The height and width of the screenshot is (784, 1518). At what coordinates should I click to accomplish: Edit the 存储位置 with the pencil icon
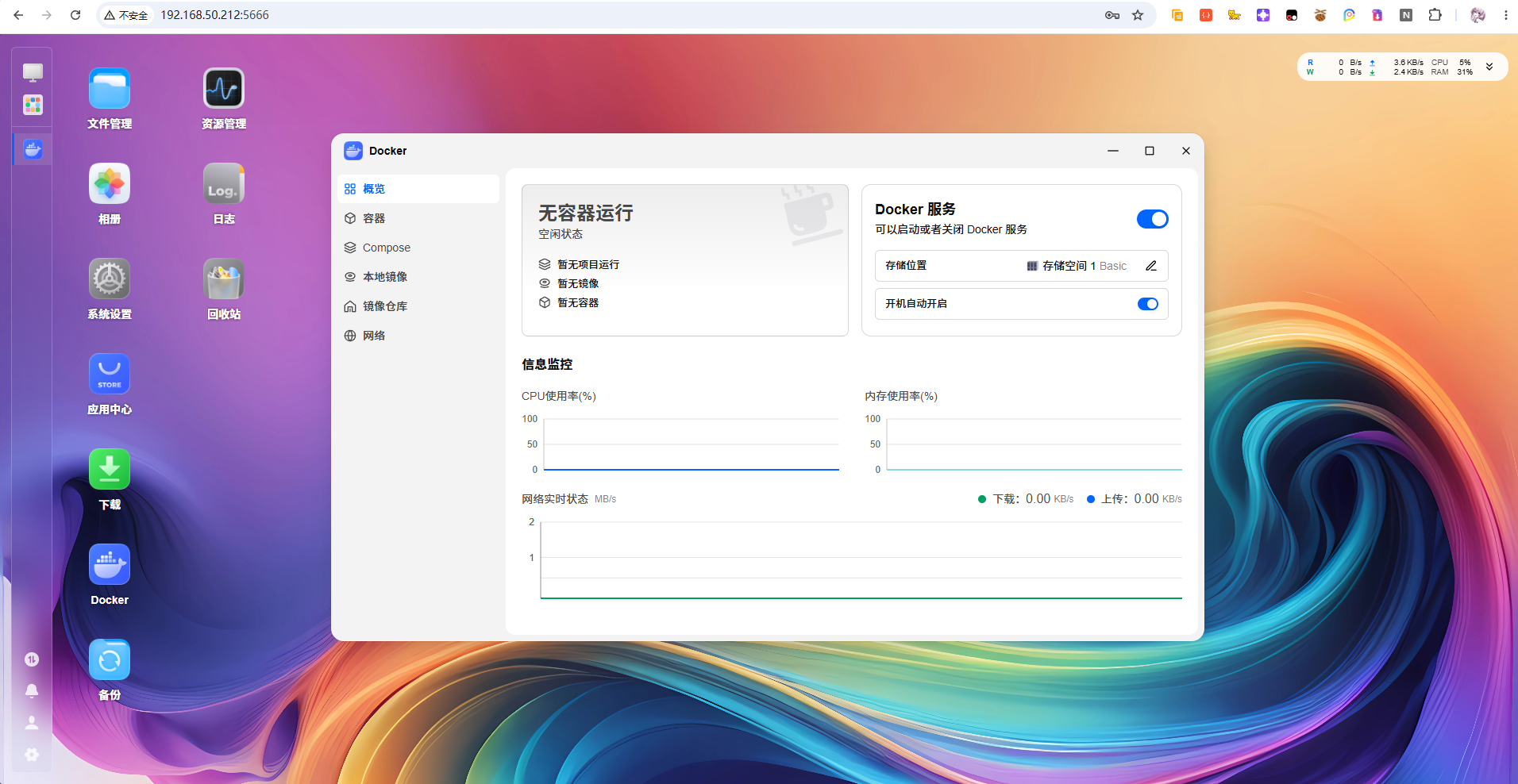[x=1151, y=266]
